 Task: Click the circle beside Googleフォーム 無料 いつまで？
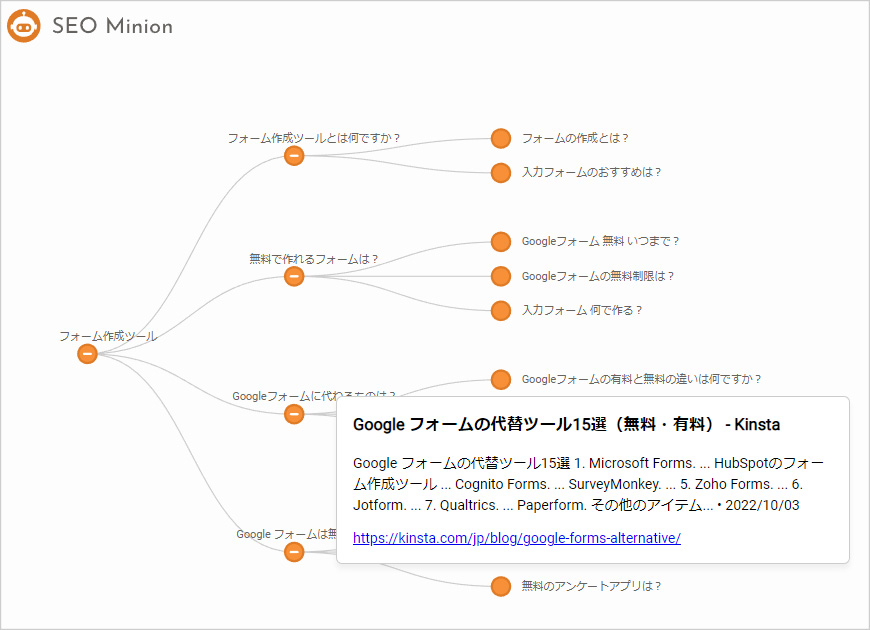[x=500, y=241]
